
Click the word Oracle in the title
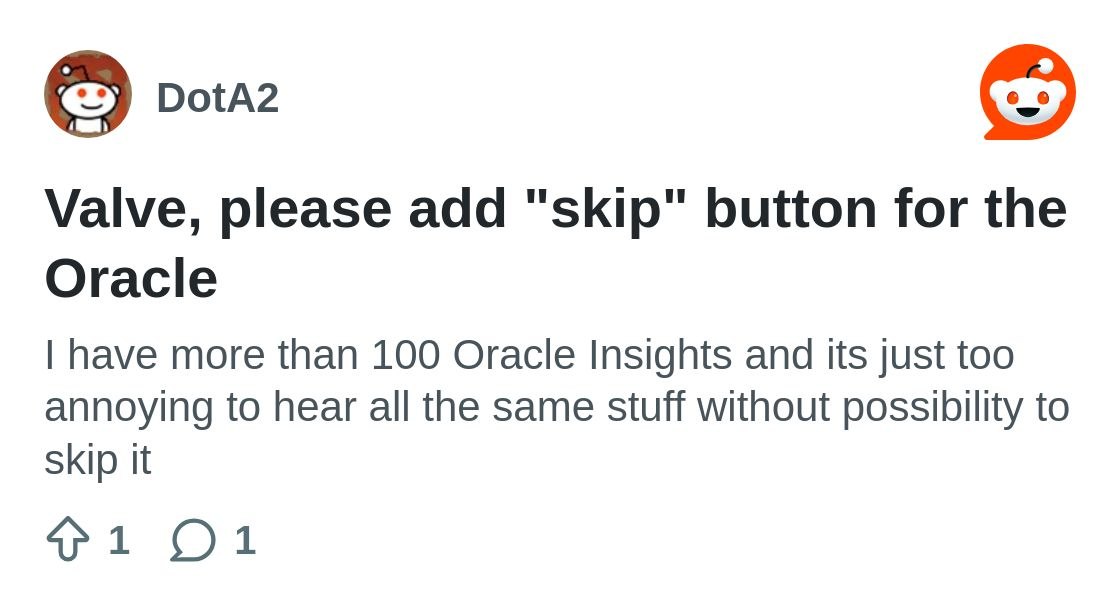[x=131, y=278]
